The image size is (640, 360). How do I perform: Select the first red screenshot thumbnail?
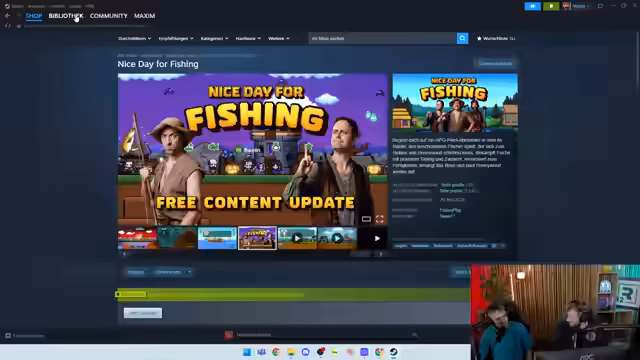138,238
